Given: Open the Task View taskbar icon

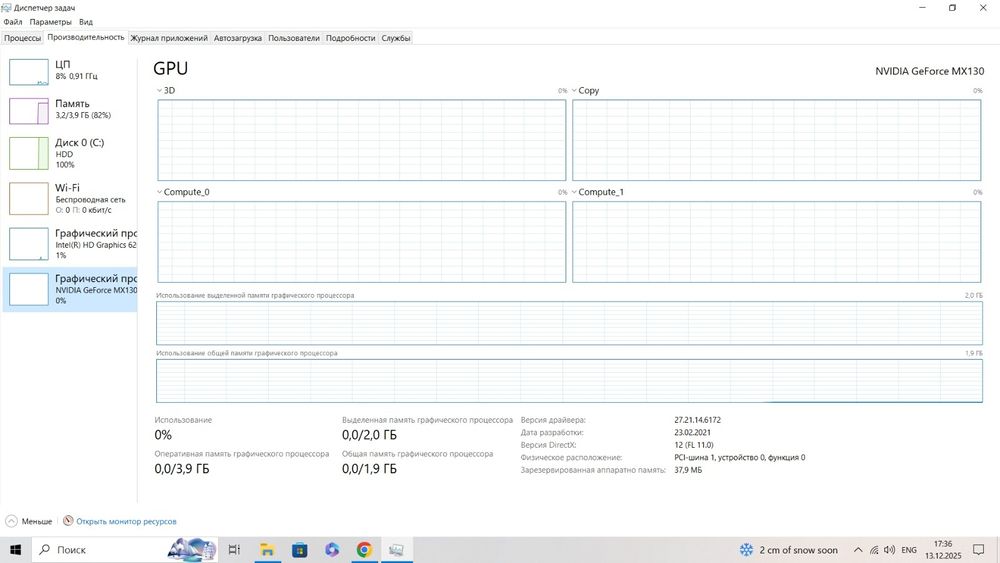Looking at the screenshot, I should coord(234,550).
